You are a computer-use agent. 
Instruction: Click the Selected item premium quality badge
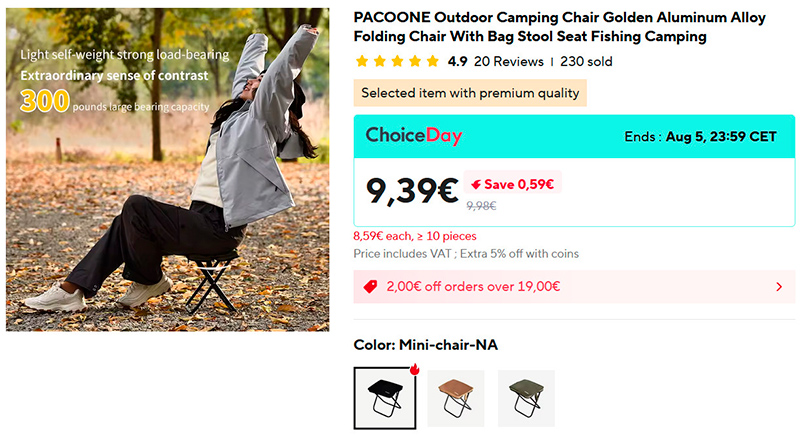(470, 93)
